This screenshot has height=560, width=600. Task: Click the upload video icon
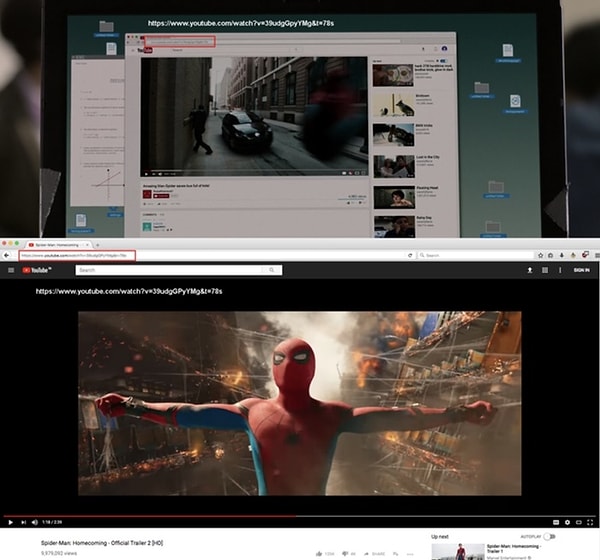coord(530,270)
